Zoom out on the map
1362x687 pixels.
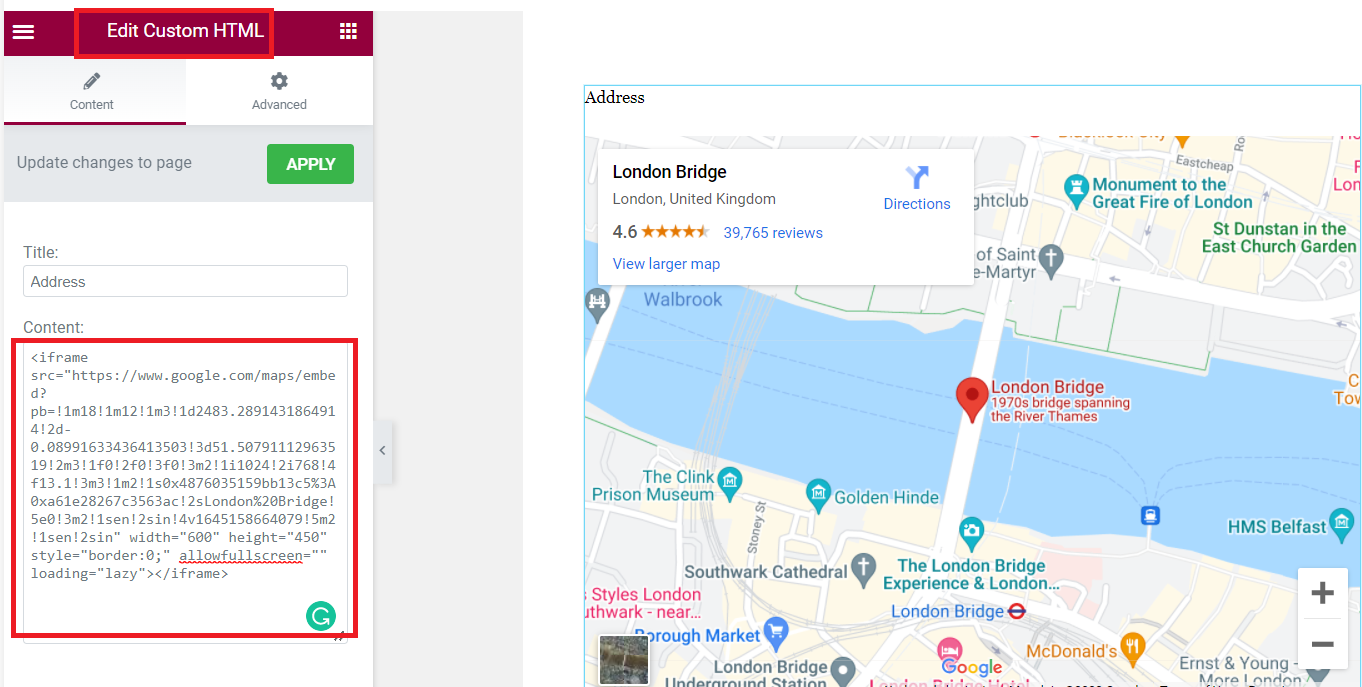coord(1322,644)
